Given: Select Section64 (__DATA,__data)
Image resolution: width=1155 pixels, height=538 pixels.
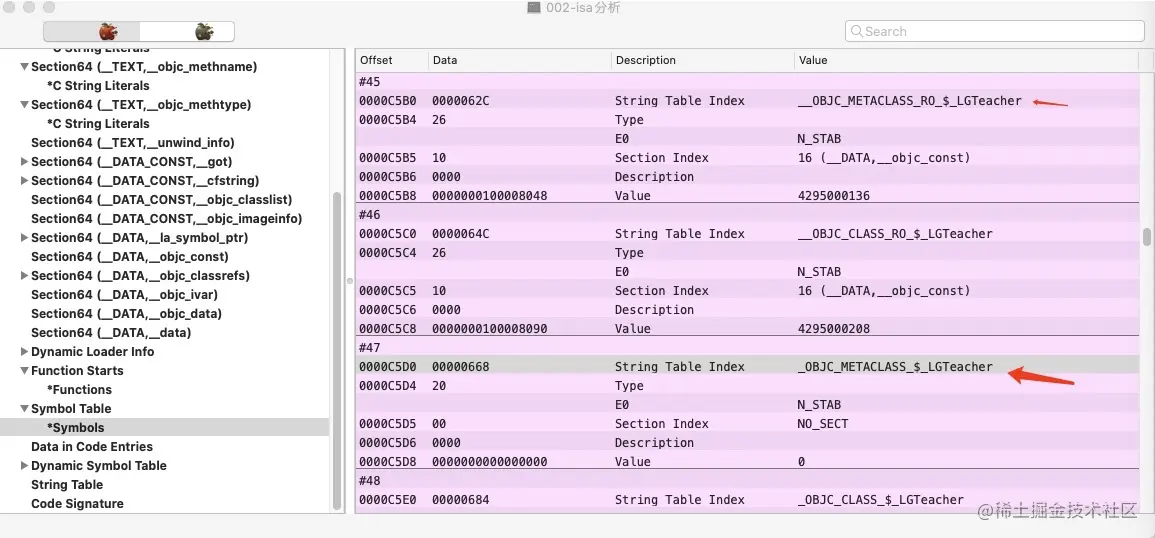Looking at the screenshot, I should click(111, 333).
